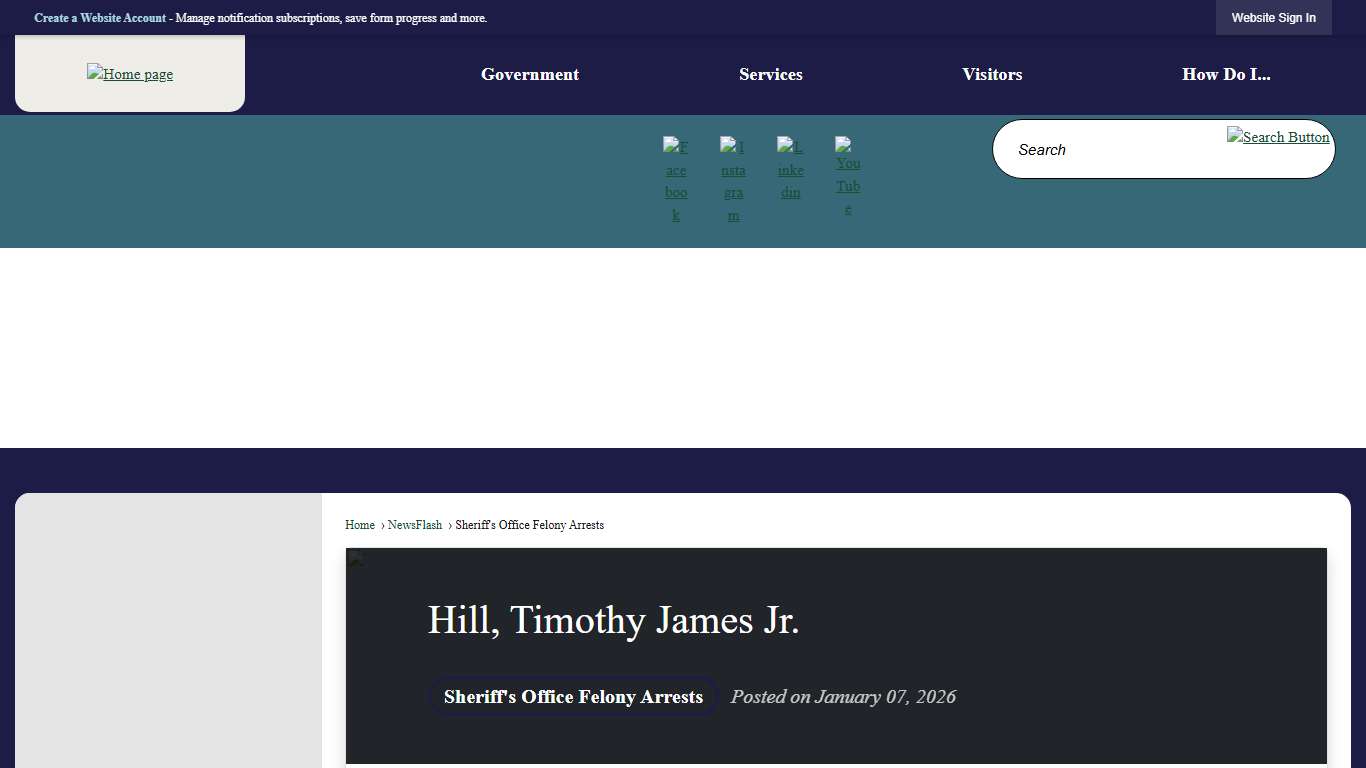Click the Website Sign In button
The height and width of the screenshot is (768, 1366).
[x=1273, y=17]
